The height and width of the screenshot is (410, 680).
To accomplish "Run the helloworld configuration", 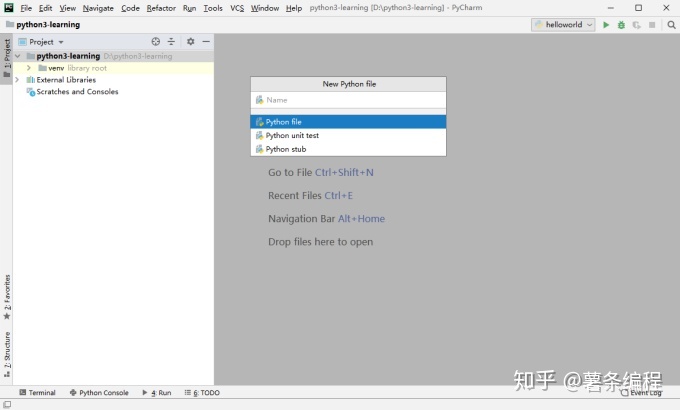I will pos(606,25).
